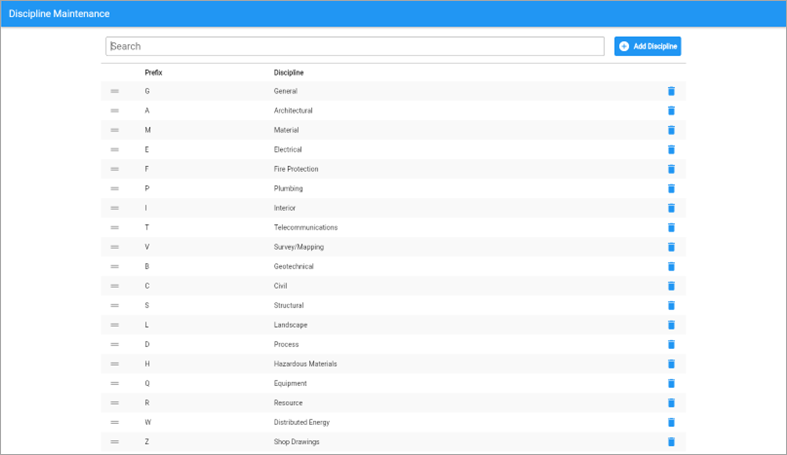
Task: Delete the Plumbing discipline entry
Action: [x=671, y=189]
